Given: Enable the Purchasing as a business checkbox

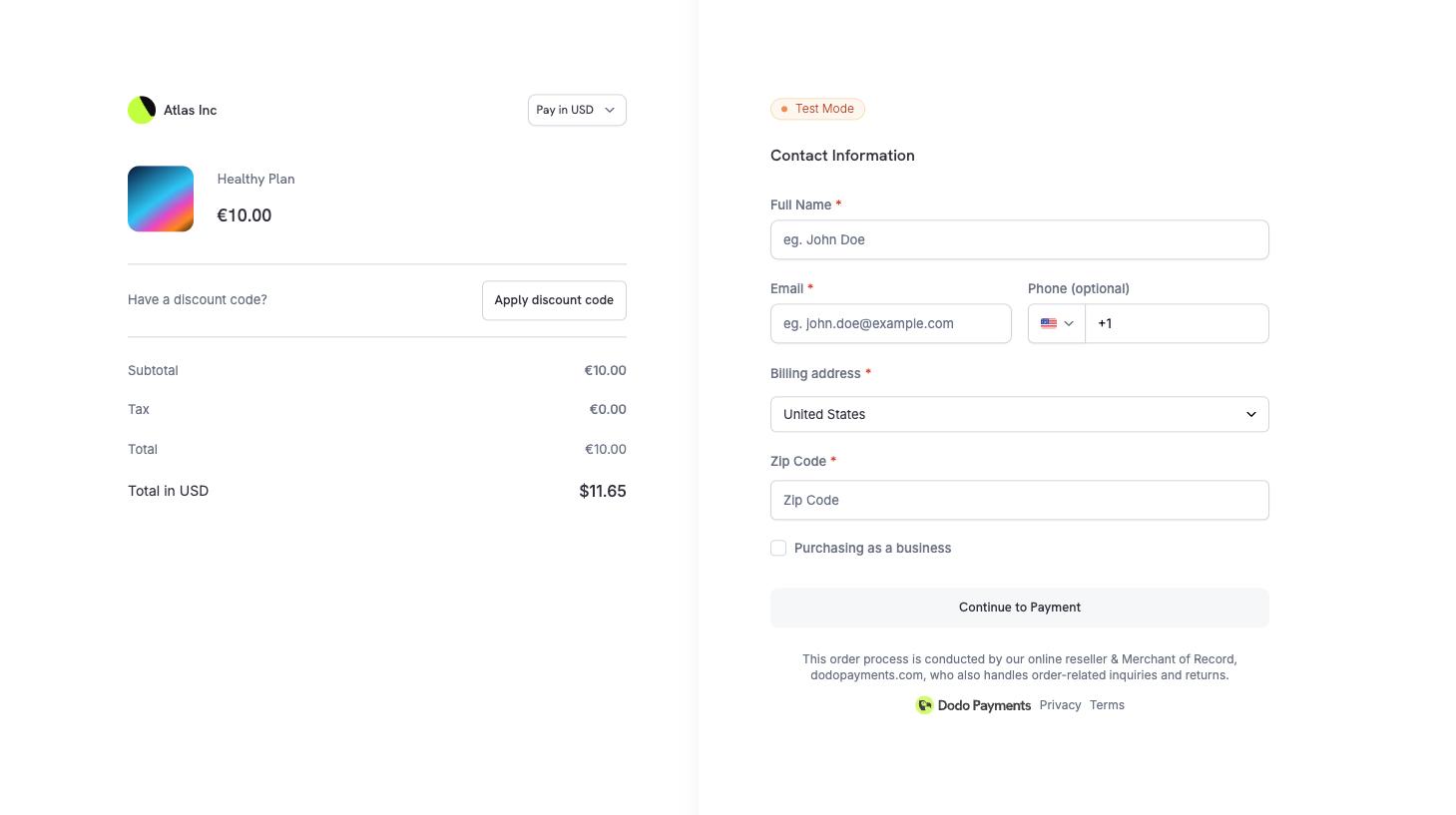Looking at the screenshot, I should [x=777, y=548].
